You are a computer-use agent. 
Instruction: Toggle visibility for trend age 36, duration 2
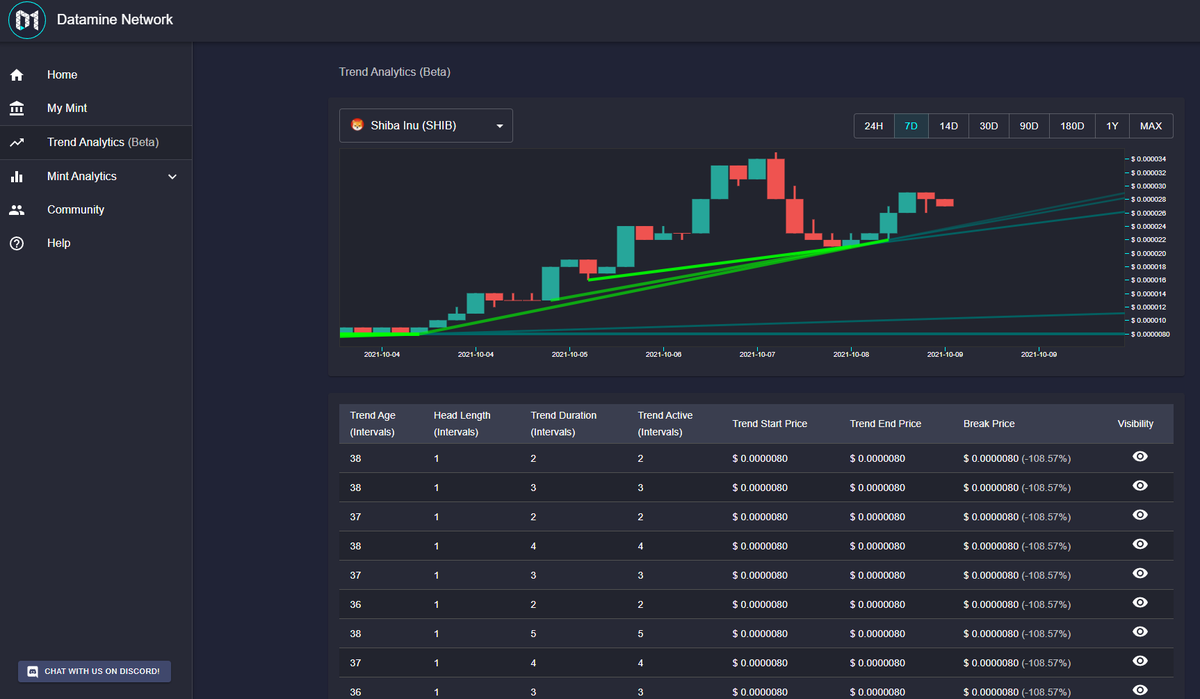click(x=1139, y=603)
